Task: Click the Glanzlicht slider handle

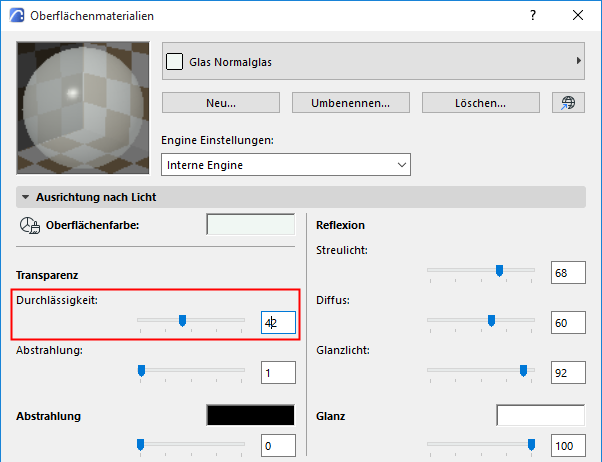Action: pos(523,371)
